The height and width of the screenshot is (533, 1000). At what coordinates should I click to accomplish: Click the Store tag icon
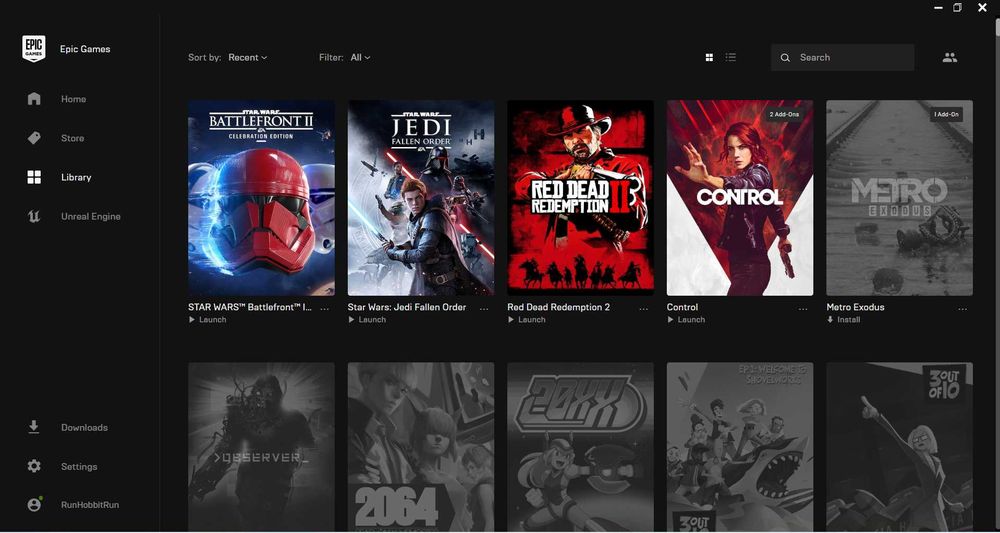click(34, 138)
